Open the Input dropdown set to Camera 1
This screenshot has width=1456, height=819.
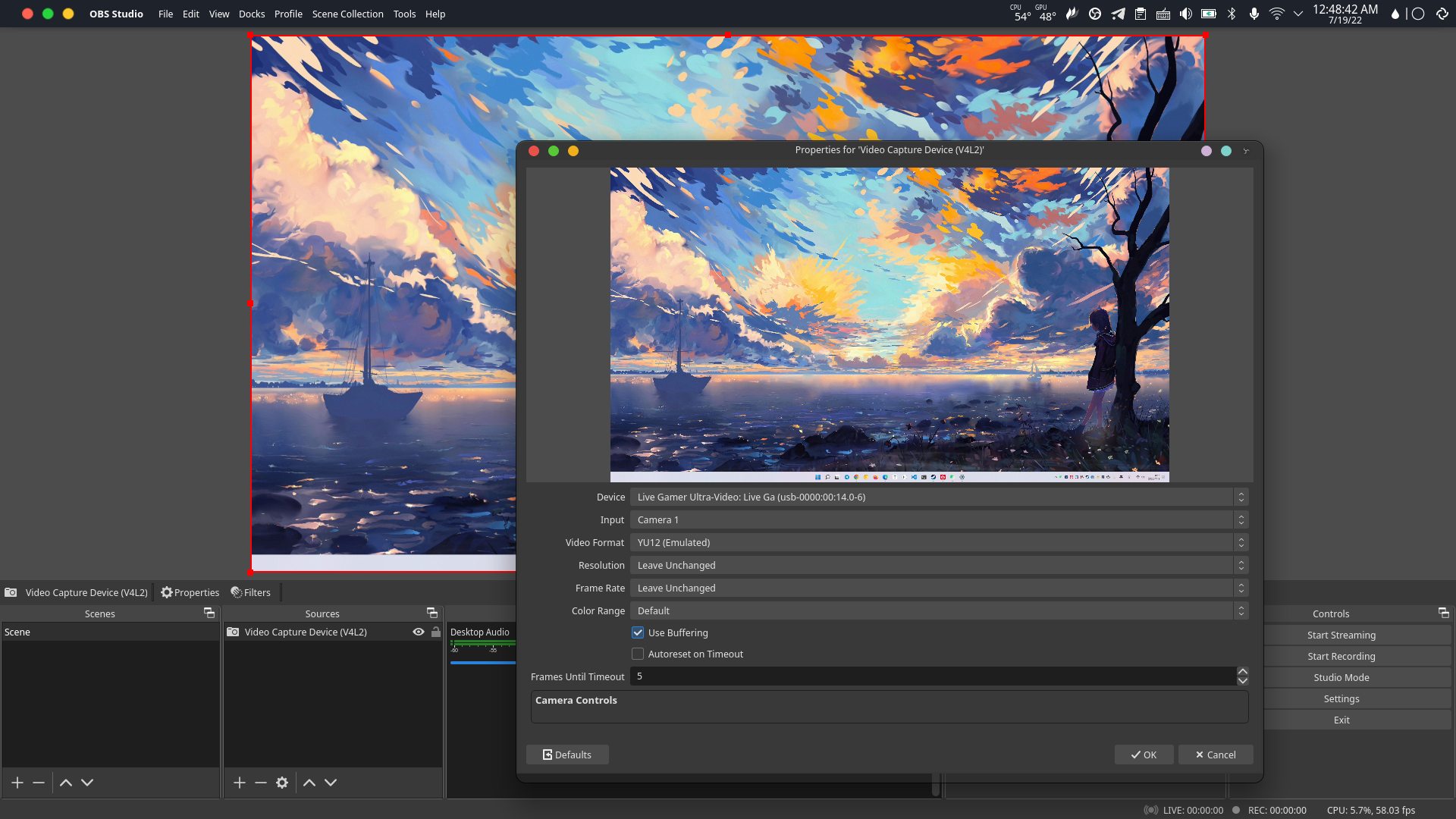[x=939, y=520]
